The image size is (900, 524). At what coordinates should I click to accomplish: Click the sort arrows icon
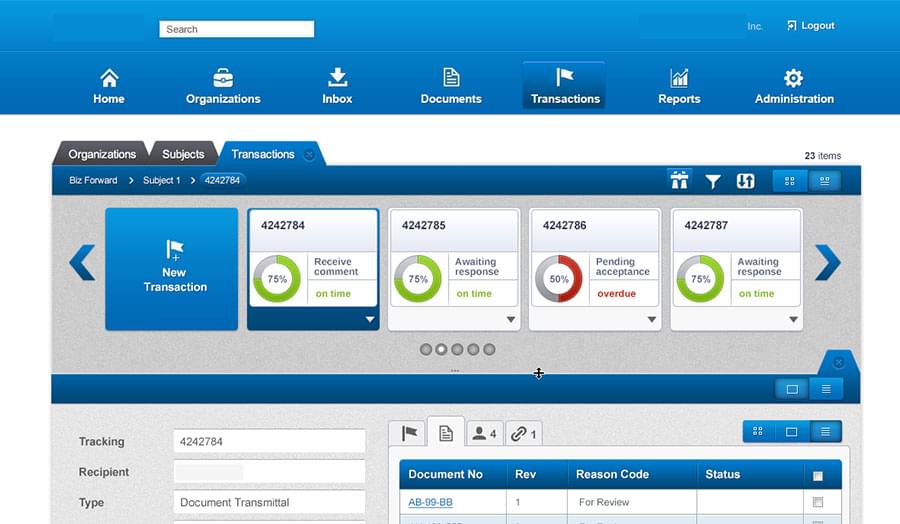click(745, 181)
